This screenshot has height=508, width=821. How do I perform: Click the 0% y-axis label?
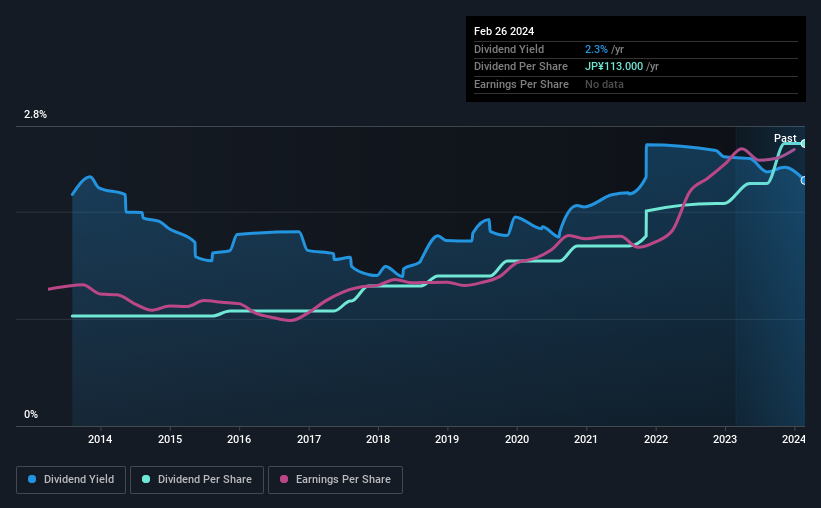click(x=31, y=414)
